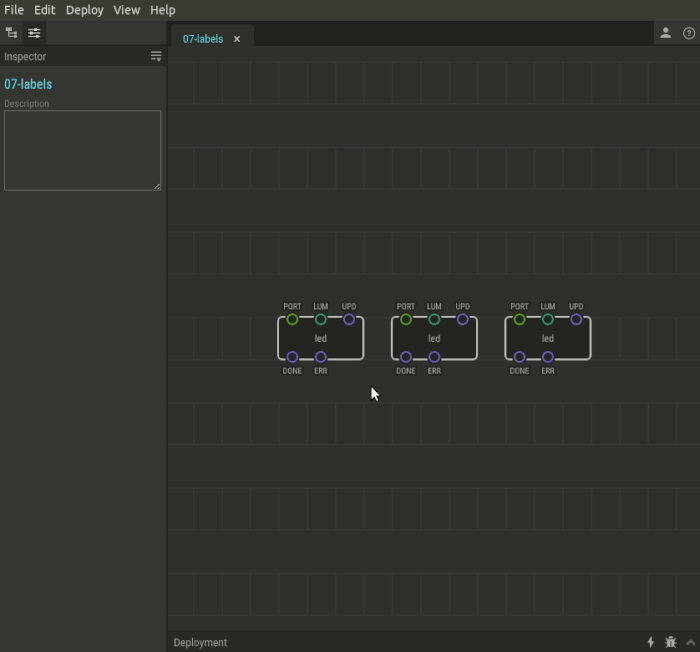700x652 pixels.
Task: Open the Help menu
Action: tap(162, 10)
